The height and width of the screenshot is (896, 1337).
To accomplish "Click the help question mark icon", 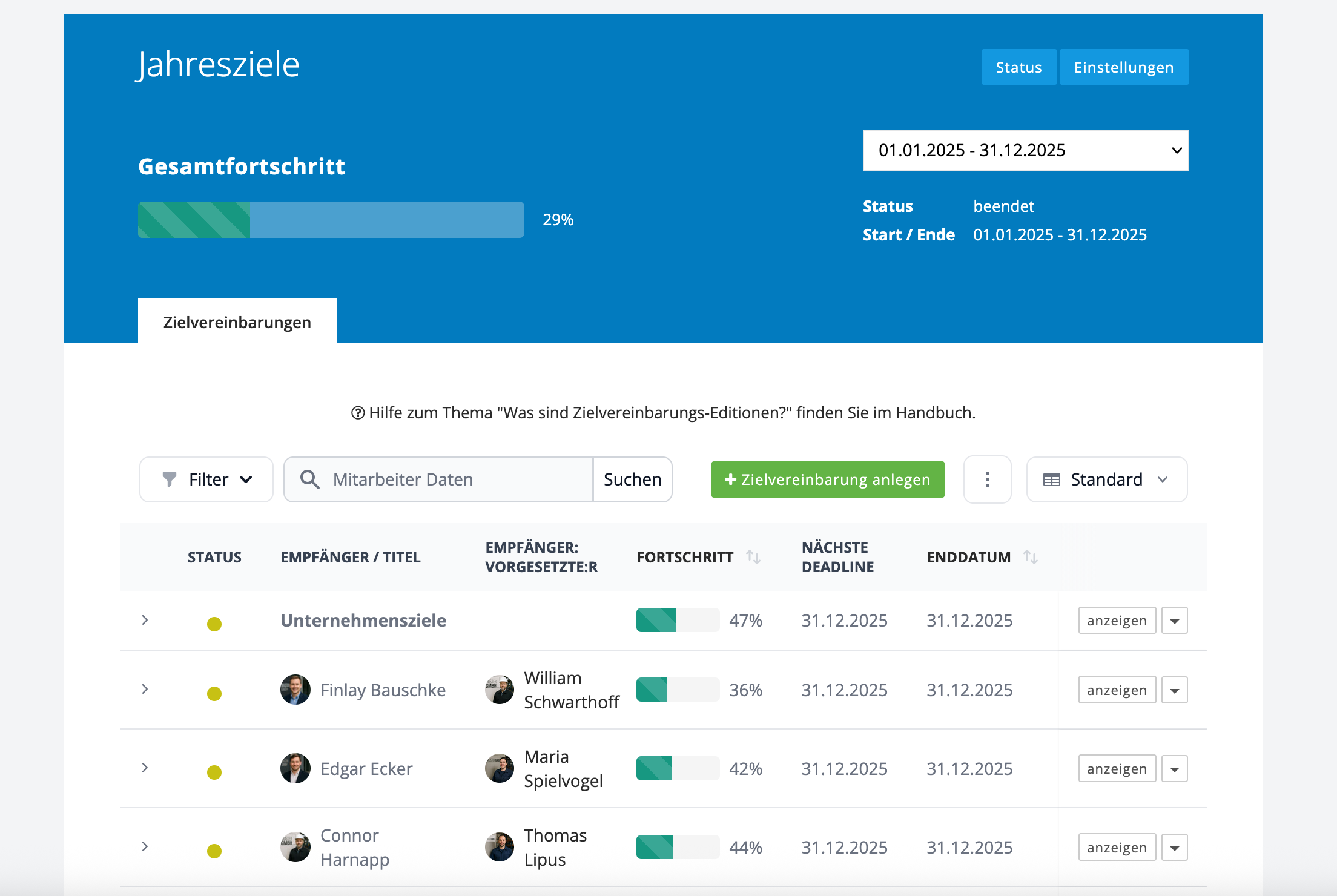I will (x=358, y=413).
